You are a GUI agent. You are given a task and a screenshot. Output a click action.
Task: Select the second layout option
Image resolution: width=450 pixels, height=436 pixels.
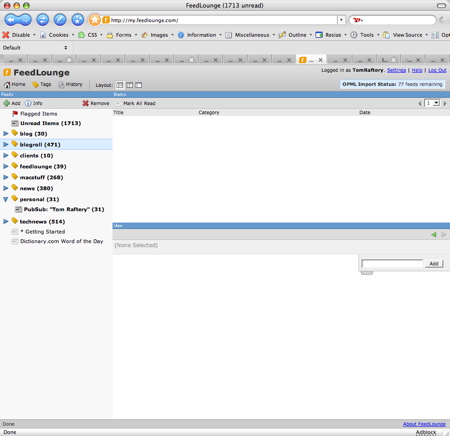129,85
